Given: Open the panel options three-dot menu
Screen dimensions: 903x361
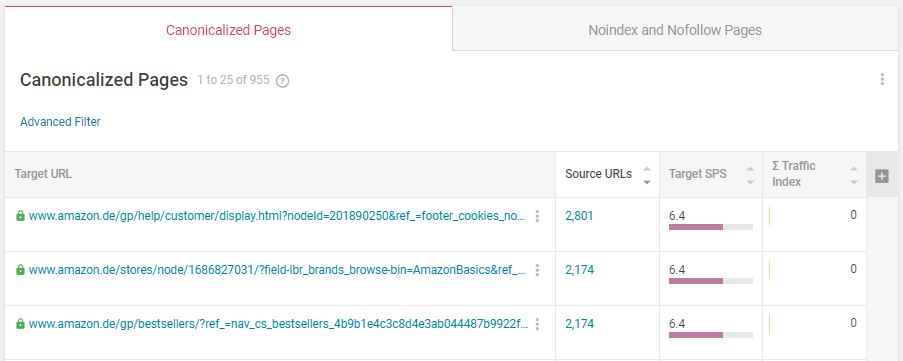Looking at the screenshot, I should [882, 79].
